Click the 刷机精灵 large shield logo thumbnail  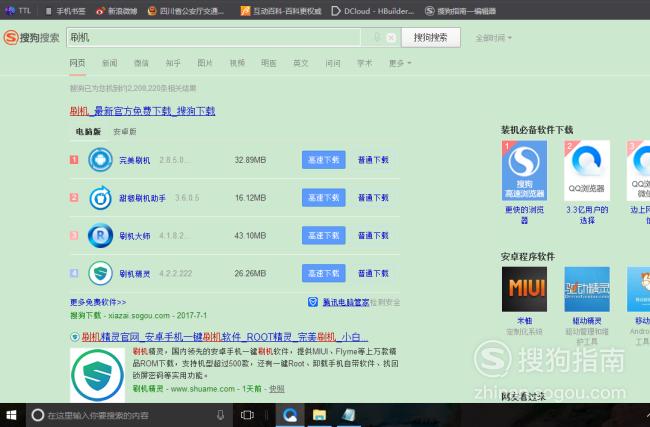click(97, 375)
